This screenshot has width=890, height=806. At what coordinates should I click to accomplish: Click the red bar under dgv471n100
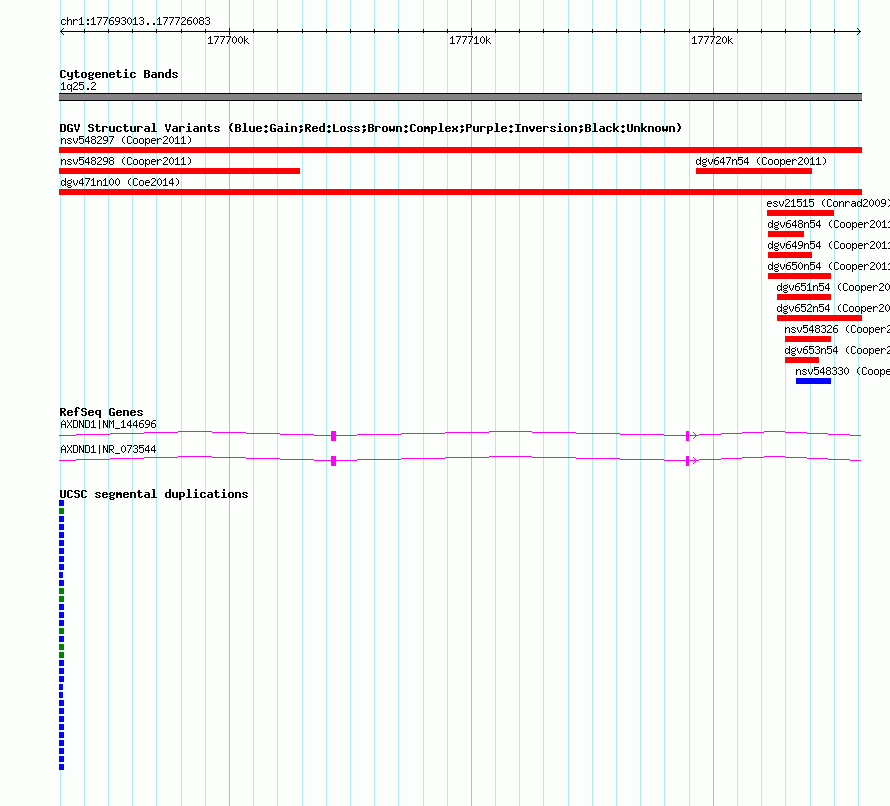[x=460, y=192]
